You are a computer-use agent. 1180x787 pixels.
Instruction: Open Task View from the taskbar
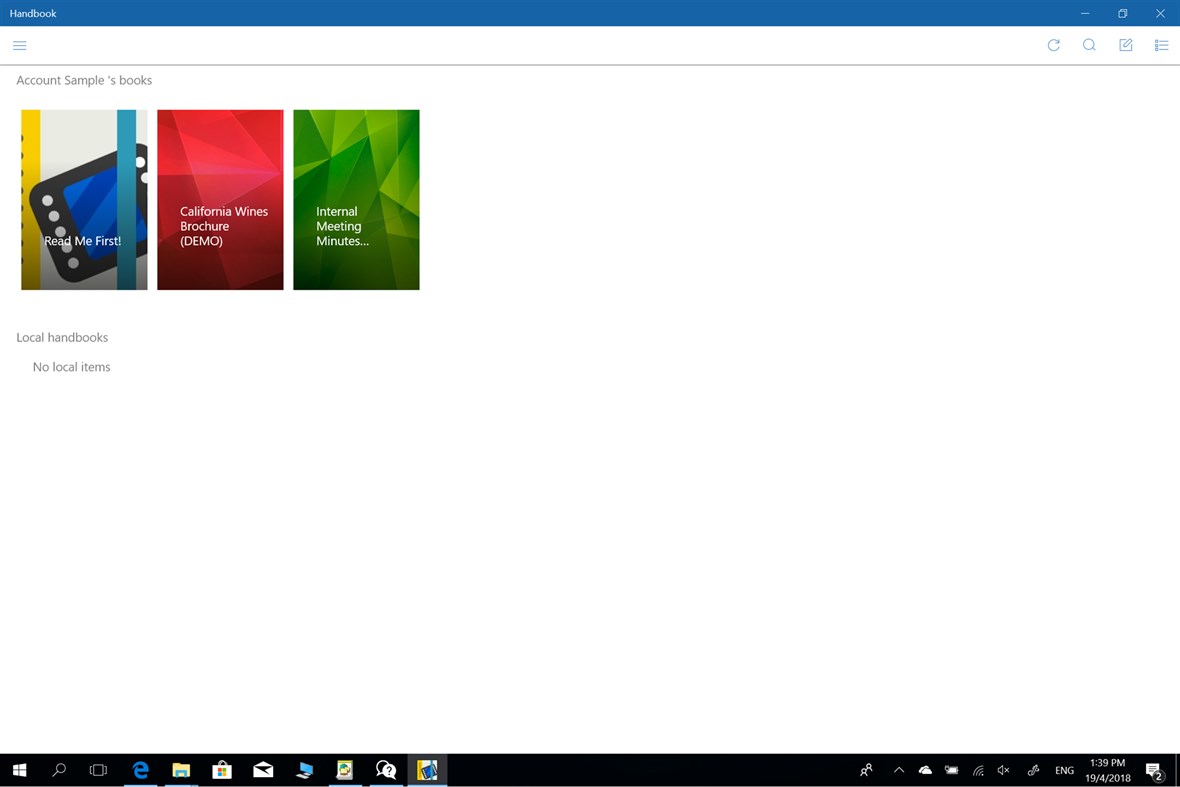point(97,770)
